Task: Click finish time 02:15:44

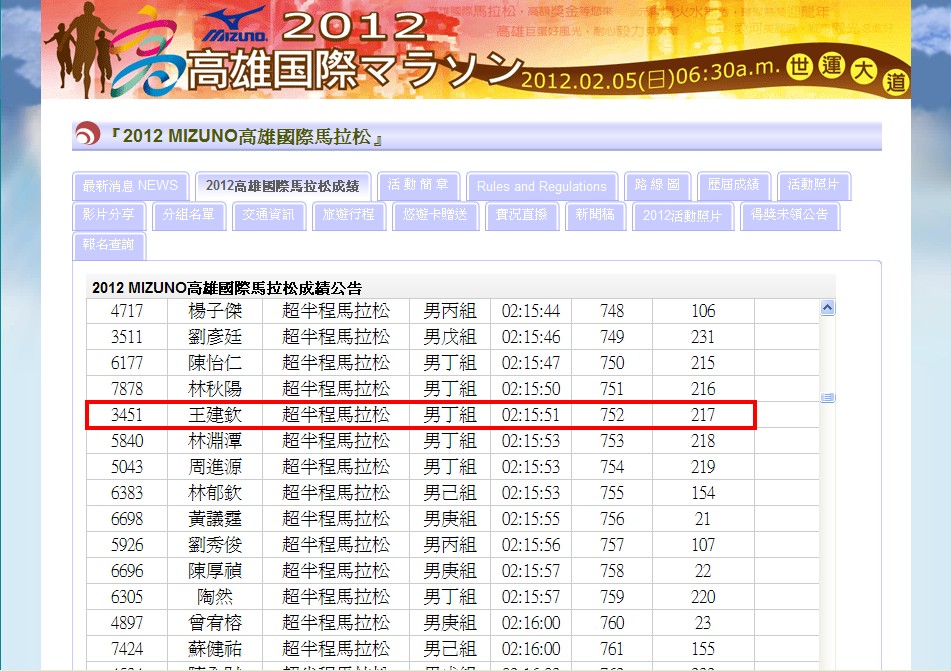Action: 531,311
